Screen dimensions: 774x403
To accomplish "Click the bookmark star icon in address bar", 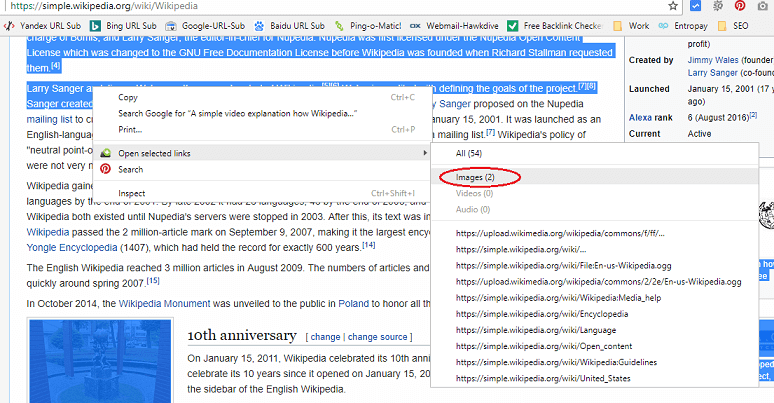I will click(x=674, y=6).
